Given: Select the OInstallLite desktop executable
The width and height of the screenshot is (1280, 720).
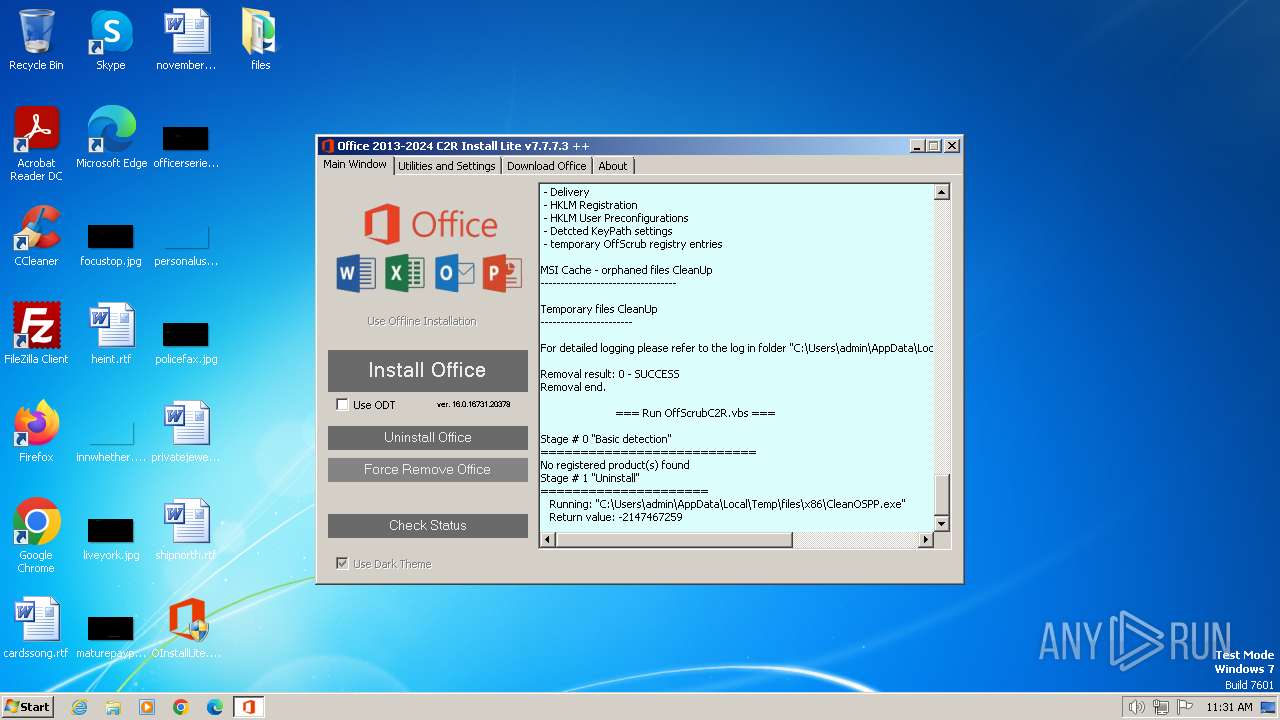Looking at the screenshot, I should tap(186, 628).
